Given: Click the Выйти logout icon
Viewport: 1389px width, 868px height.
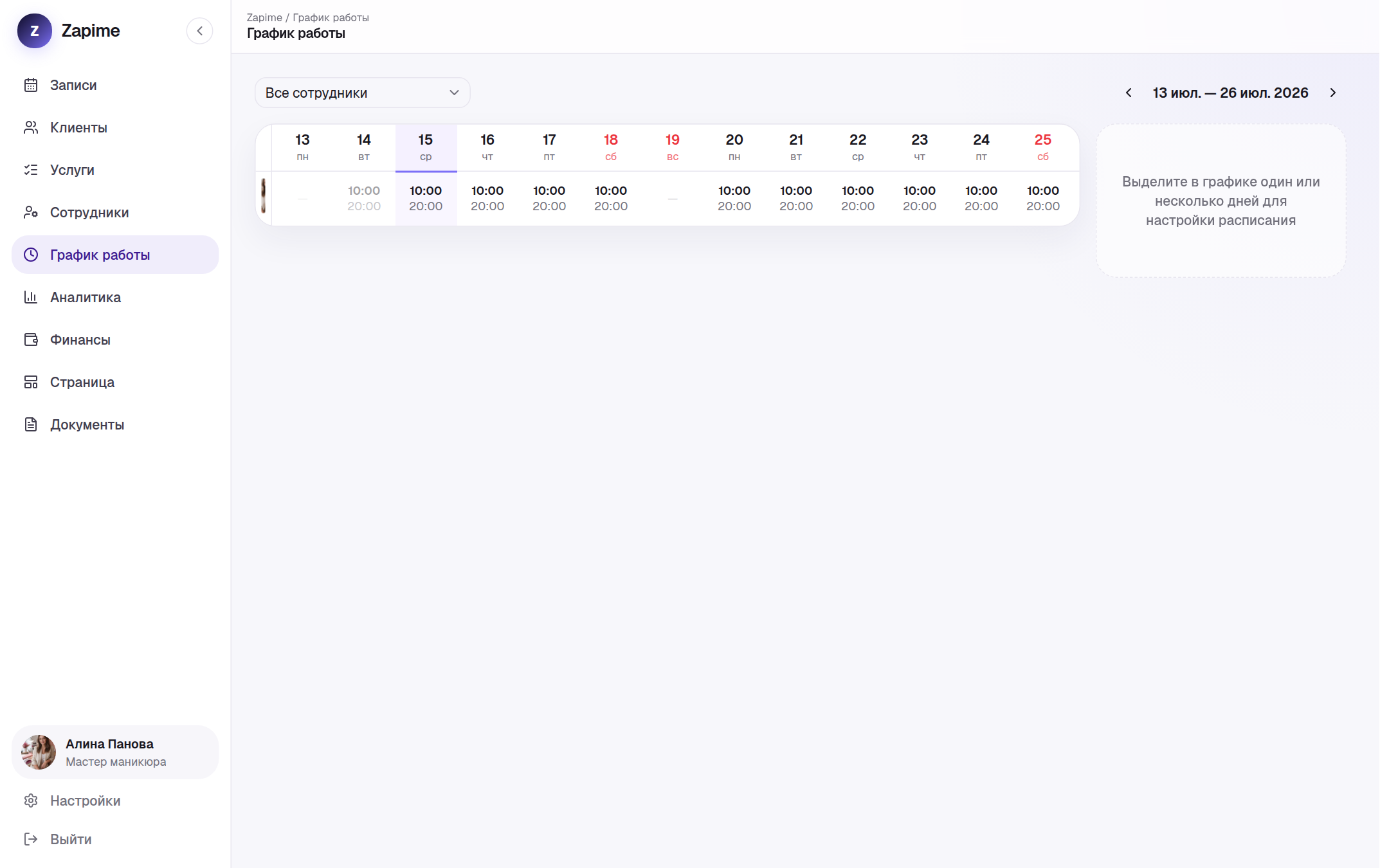Looking at the screenshot, I should (31, 839).
